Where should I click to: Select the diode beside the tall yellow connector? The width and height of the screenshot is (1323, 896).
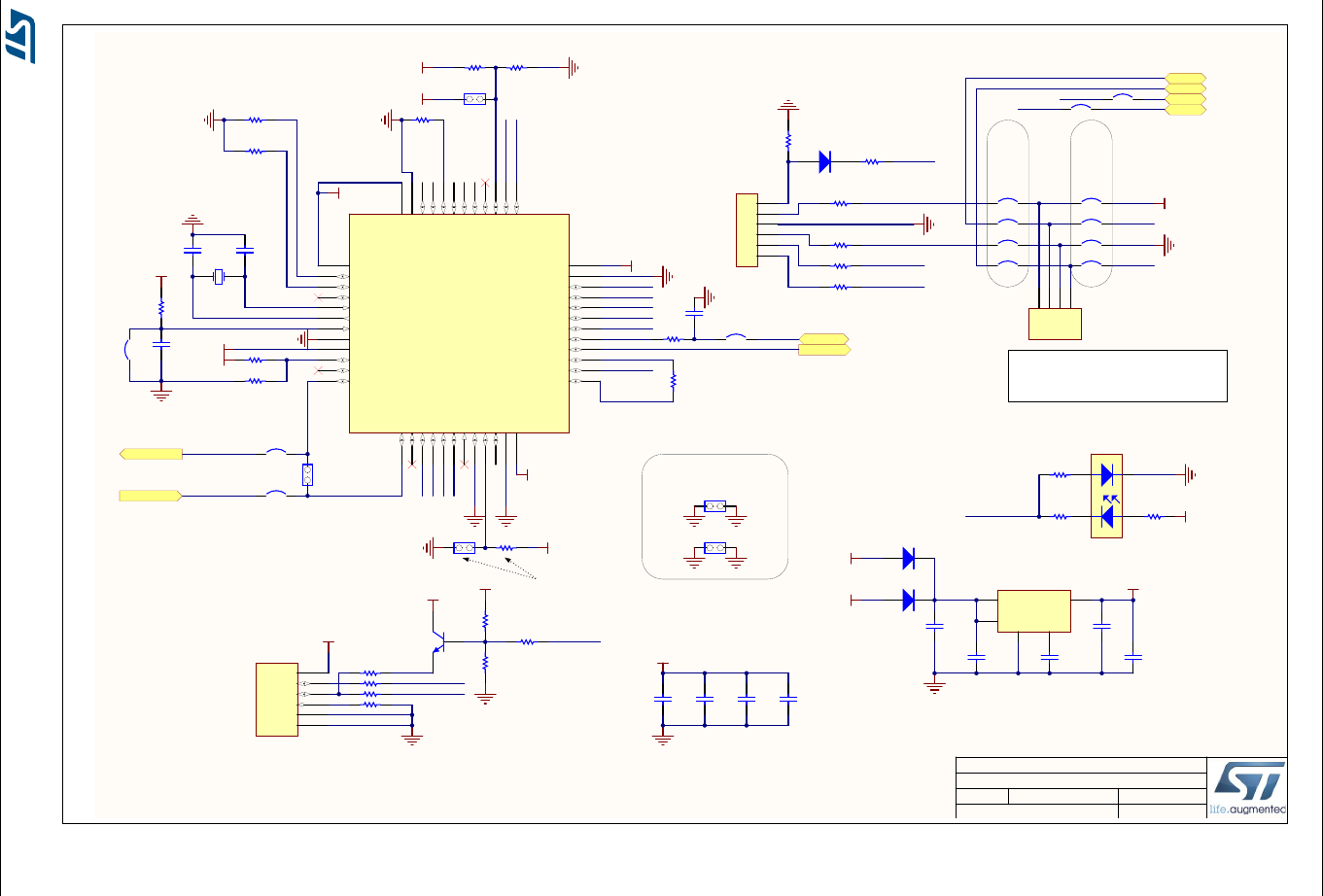tap(824, 162)
